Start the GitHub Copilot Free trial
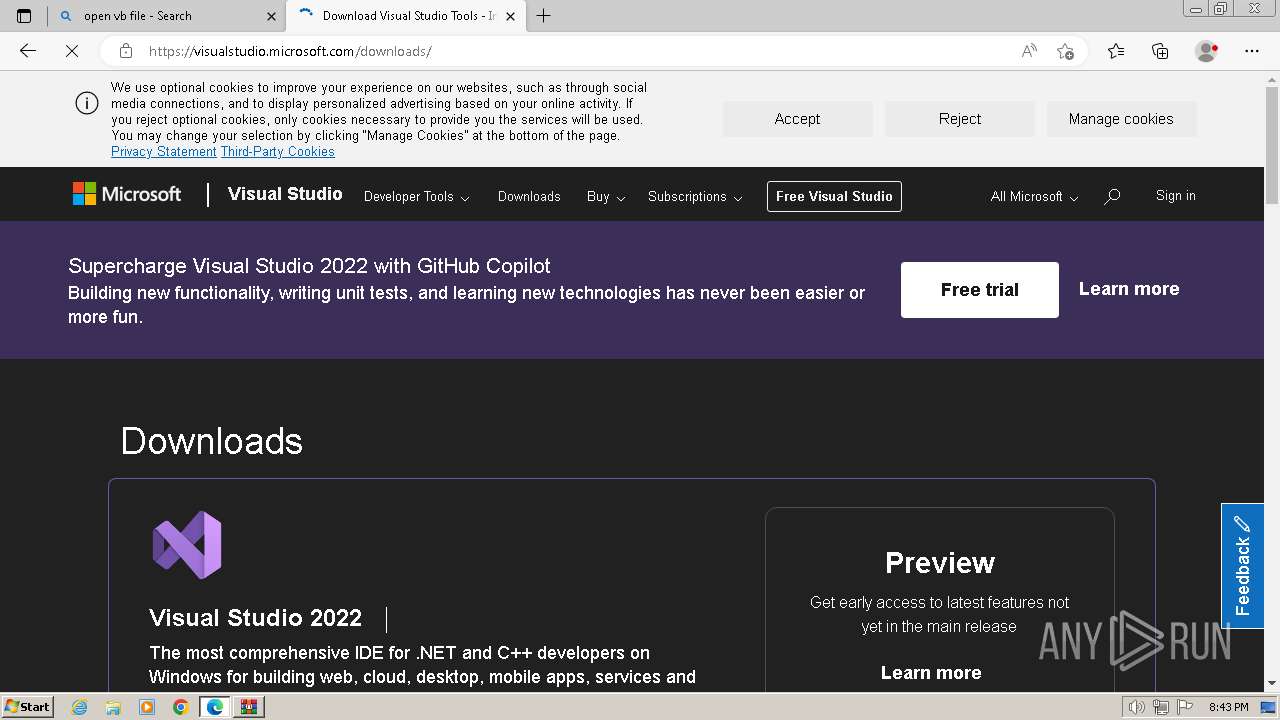The height and width of the screenshot is (720, 1280). (980, 290)
